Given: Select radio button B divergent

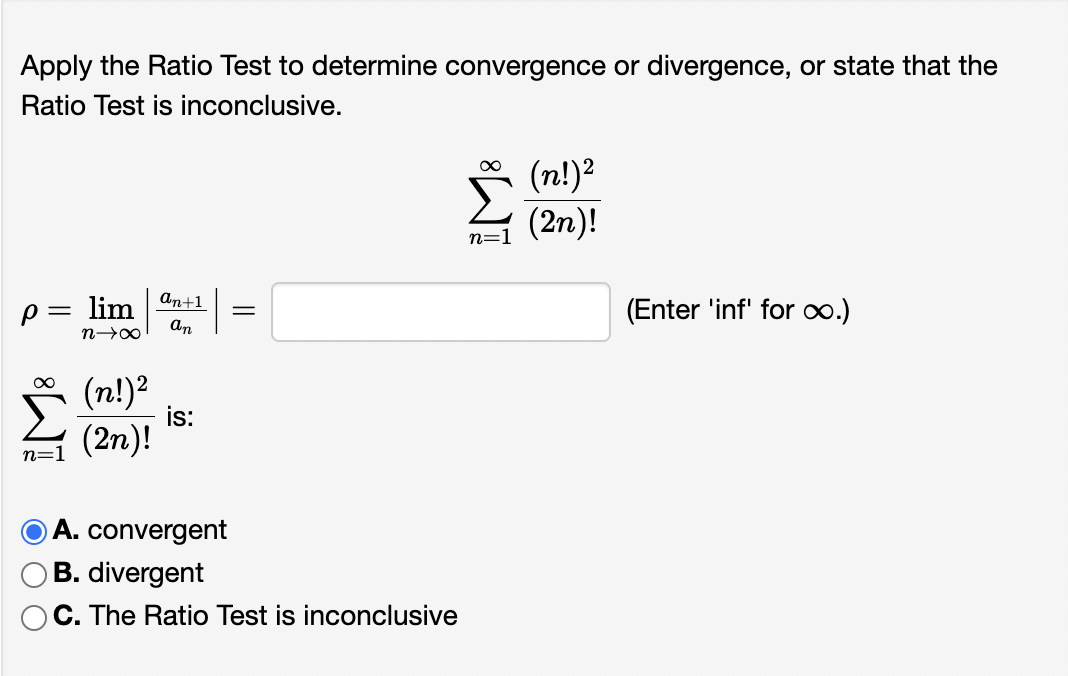Looking at the screenshot, I should pyautogui.click(x=34, y=574).
